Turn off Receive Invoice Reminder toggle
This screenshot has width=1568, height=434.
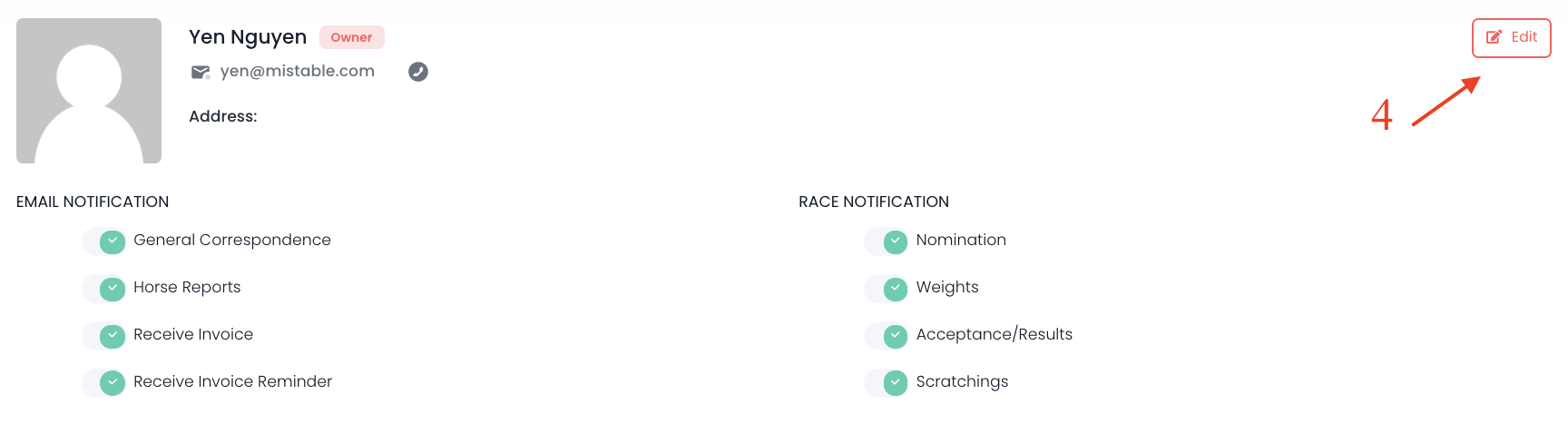pos(104,383)
